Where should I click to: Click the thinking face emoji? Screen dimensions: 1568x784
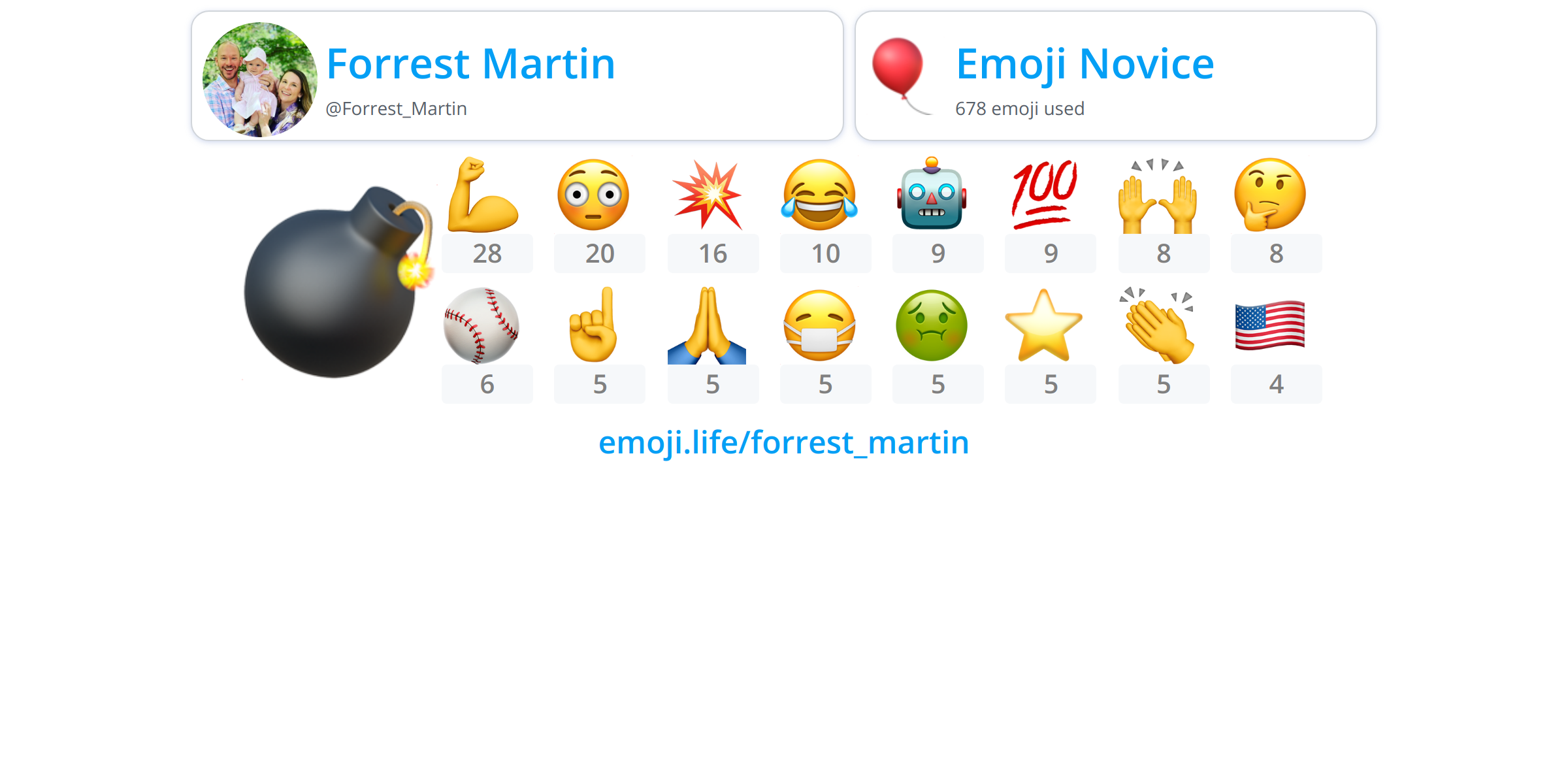click(1269, 195)
